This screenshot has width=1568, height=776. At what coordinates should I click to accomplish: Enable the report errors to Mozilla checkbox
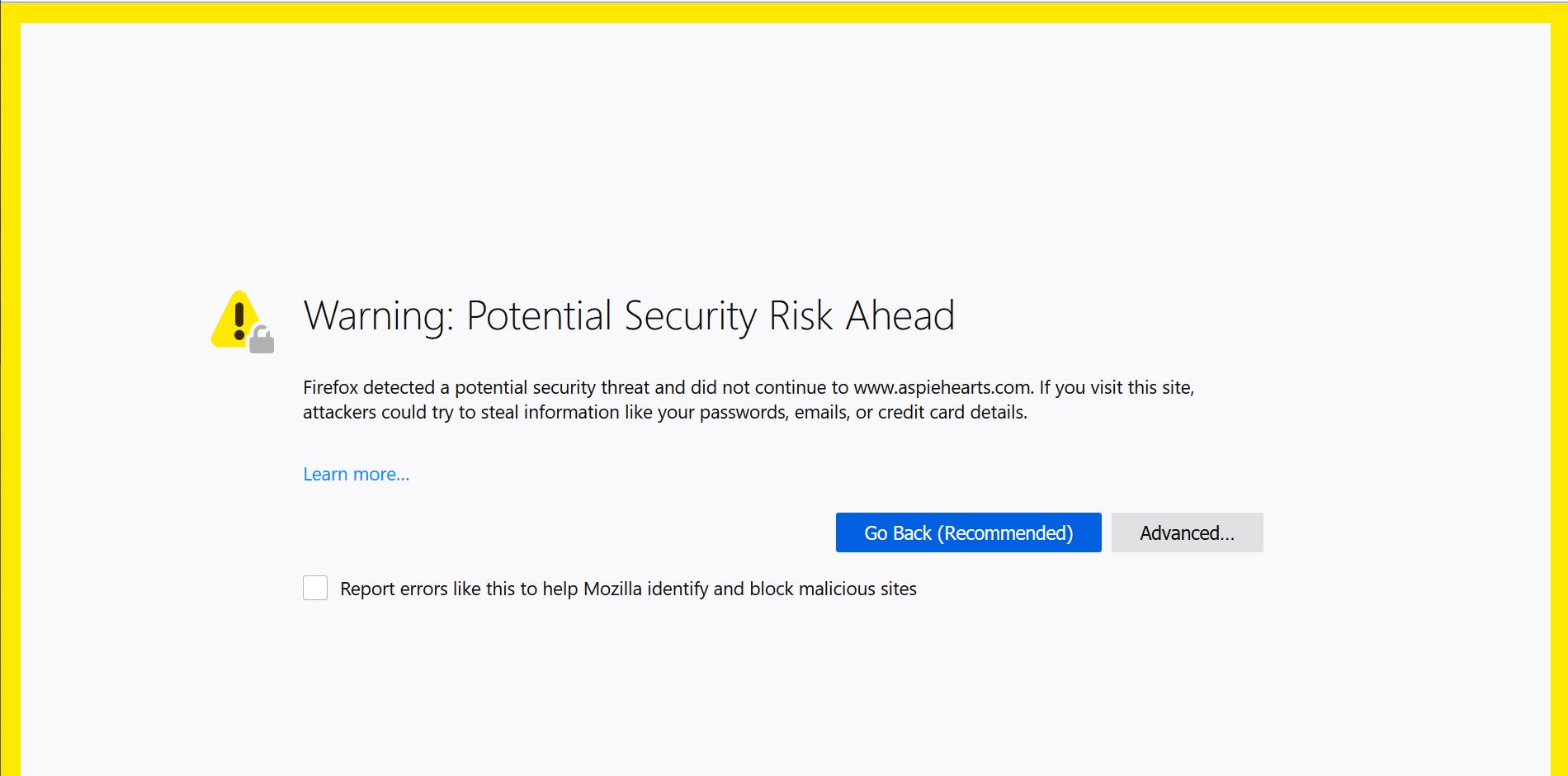[x=315, y=588]
